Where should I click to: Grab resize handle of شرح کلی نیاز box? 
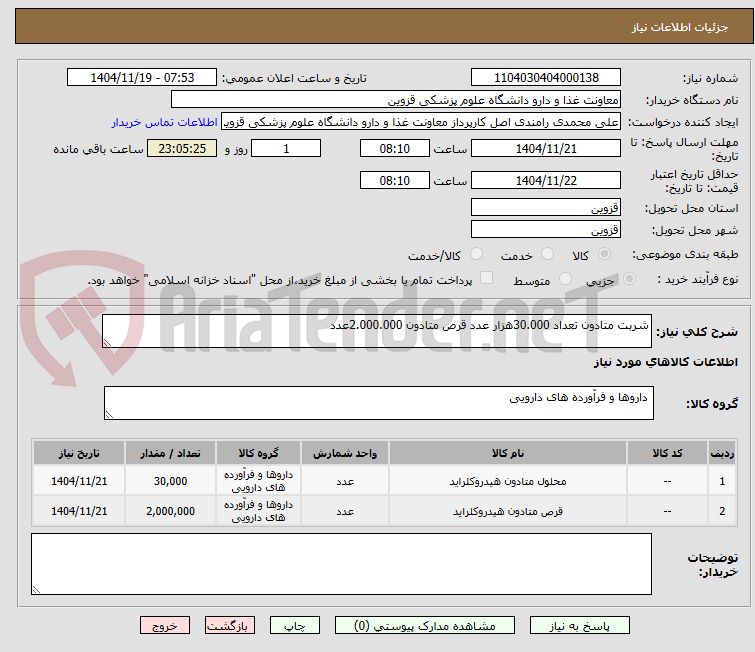(107, 343)
